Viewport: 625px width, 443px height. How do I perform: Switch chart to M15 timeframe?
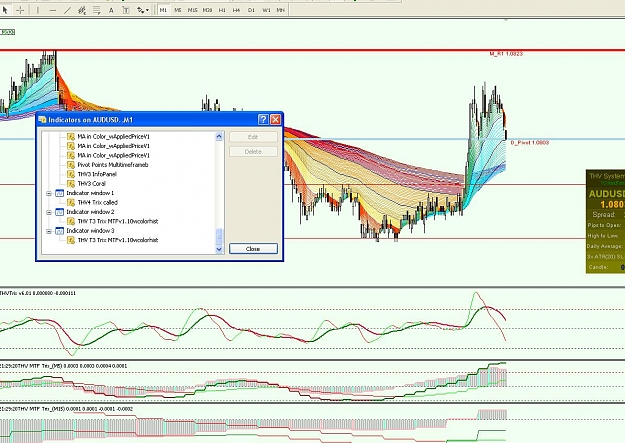tap(193, 10)
